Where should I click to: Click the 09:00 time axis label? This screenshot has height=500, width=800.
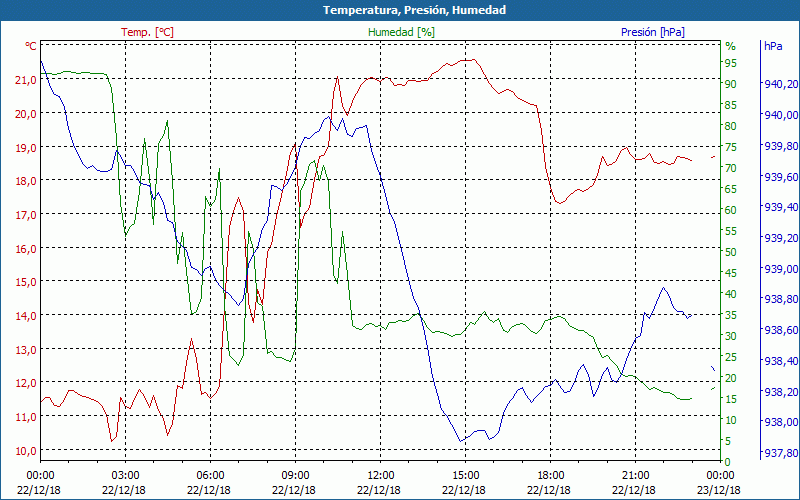pos(295,476)
